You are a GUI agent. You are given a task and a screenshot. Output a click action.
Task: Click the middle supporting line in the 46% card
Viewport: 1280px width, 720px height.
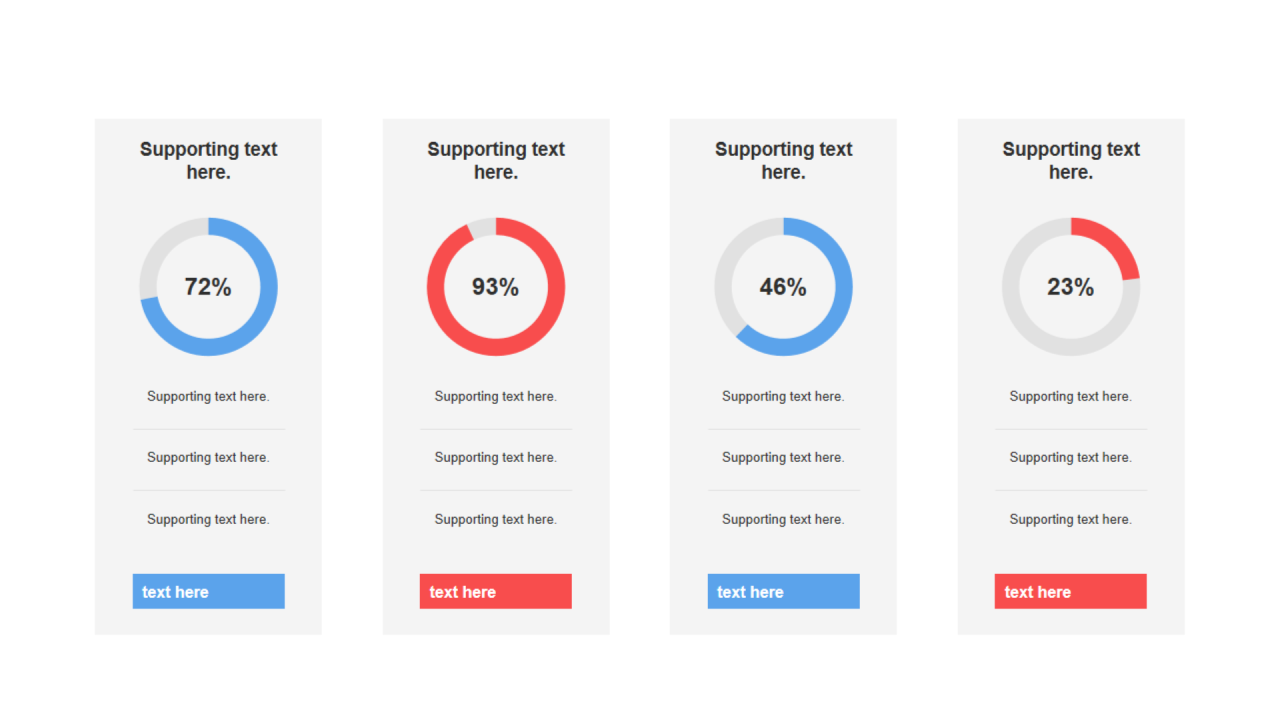tap(783, 457)
